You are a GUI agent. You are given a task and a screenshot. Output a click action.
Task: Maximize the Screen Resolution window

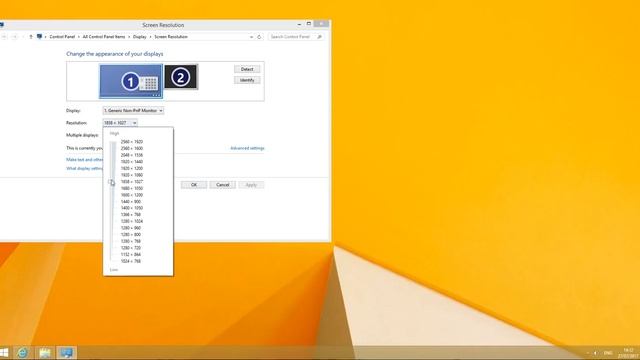pos(309,24)
